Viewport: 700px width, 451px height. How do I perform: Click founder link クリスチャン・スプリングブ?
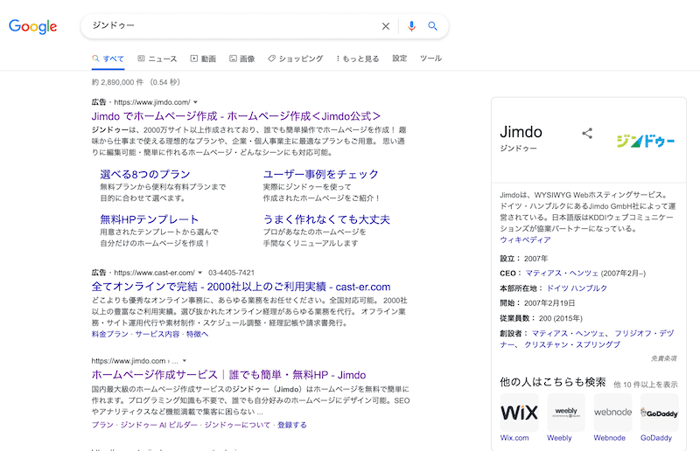click(572, 345)
